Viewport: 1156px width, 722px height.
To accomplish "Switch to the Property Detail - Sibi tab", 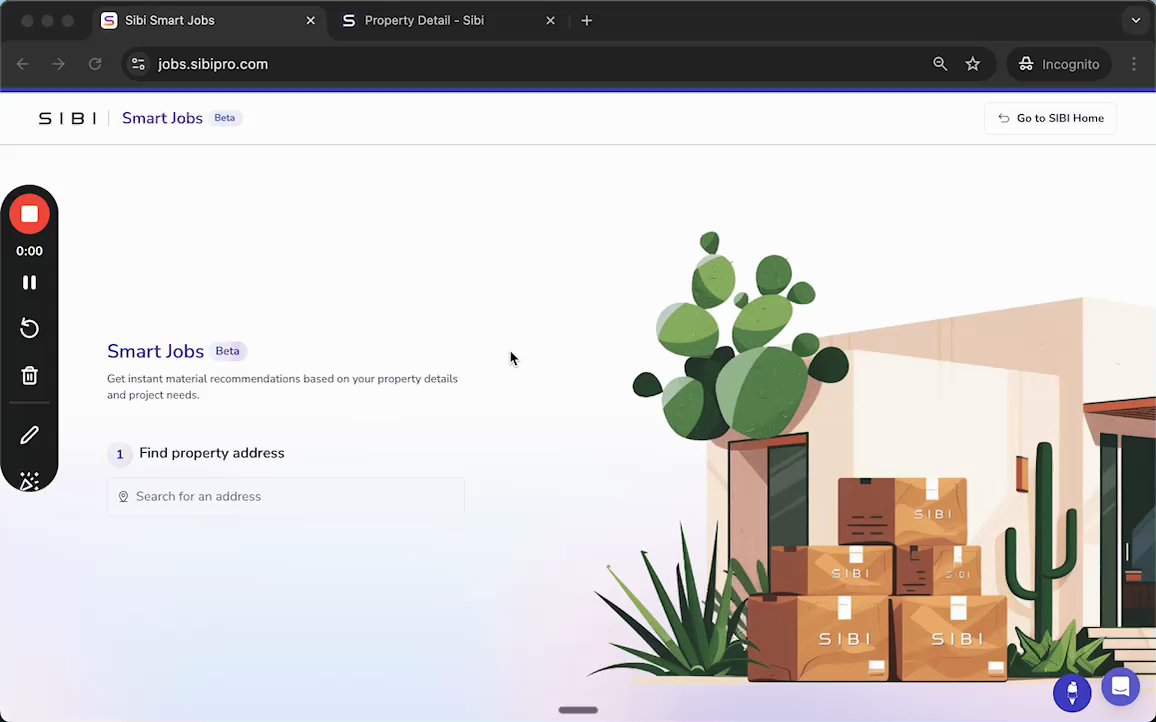I will pyautogui.click(x=449, y=21).
